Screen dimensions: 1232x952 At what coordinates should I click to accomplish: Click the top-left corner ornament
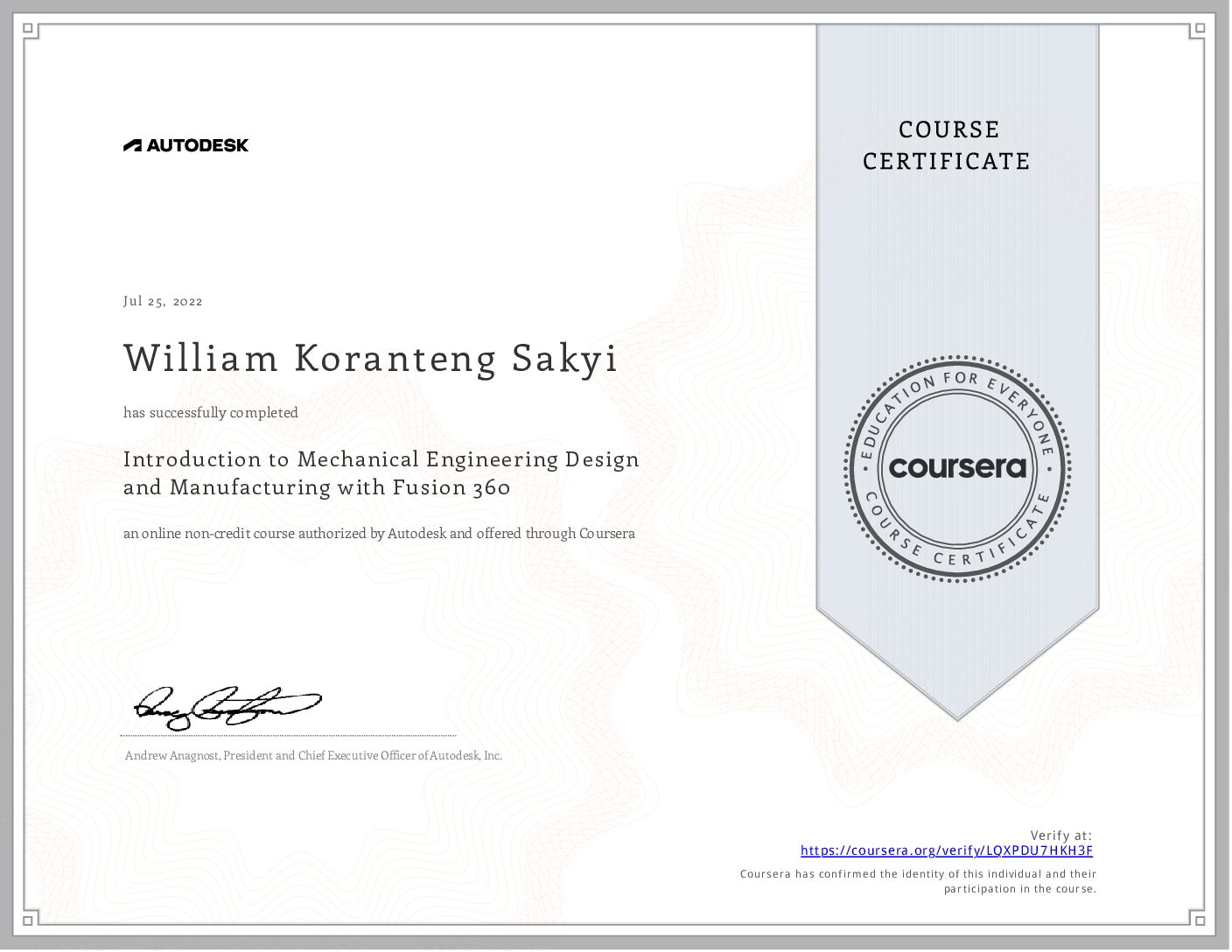pyautogui.click(x=29, y=31)
